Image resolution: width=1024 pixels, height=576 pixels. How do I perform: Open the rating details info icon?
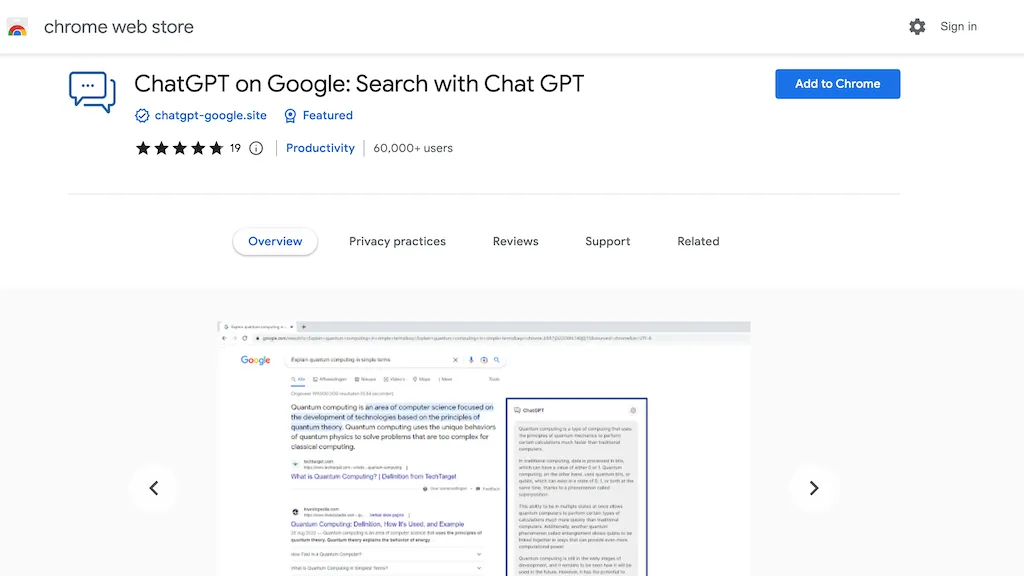(257, 148)
